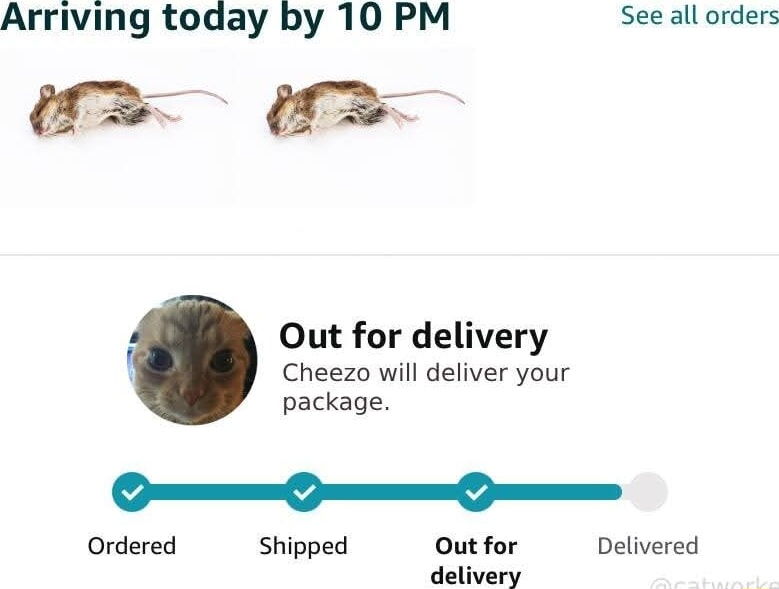This screenshot has width=779, height=589.
Task: Click progress bar between Ordered and Shipped
Action: click(218, 492)
